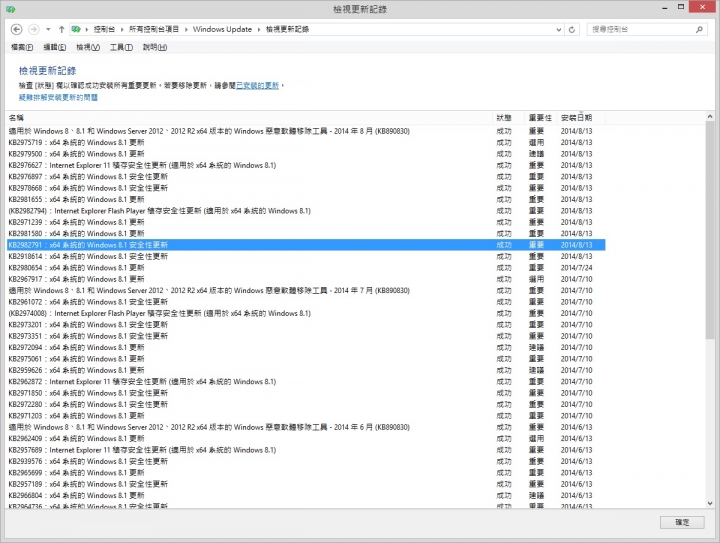Select the KB2967917 update row

click(306, 279)
